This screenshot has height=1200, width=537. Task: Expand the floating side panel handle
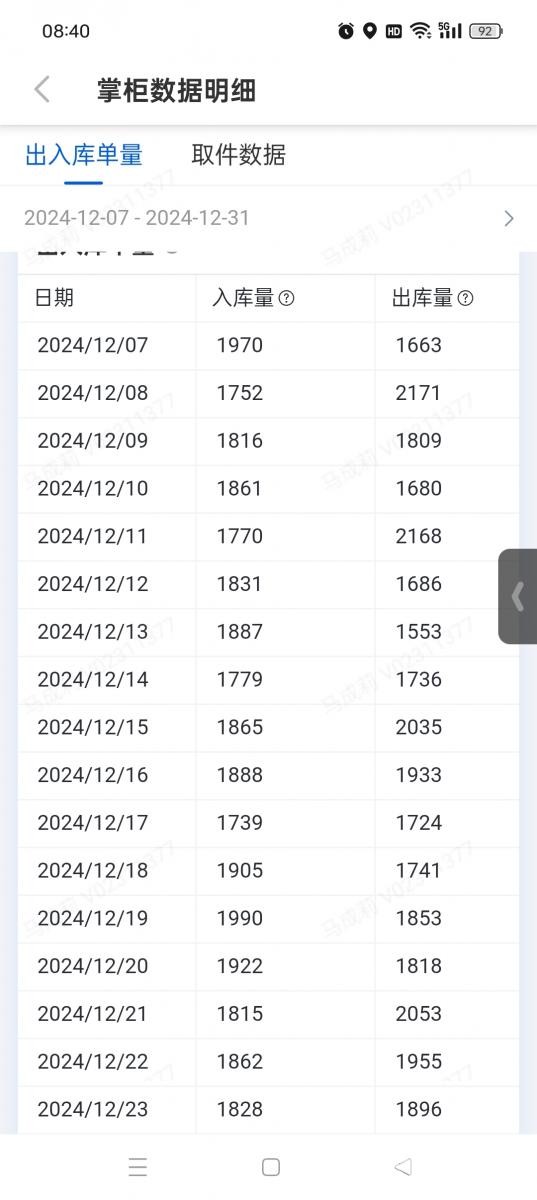[x=517, y=596]
